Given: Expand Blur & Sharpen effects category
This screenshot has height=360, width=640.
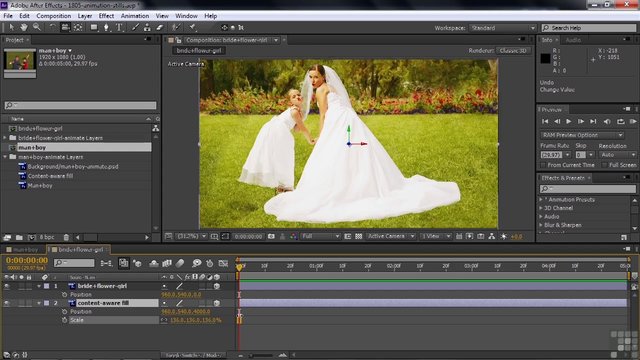Looking at the screenshot, I should pos(541,225).
